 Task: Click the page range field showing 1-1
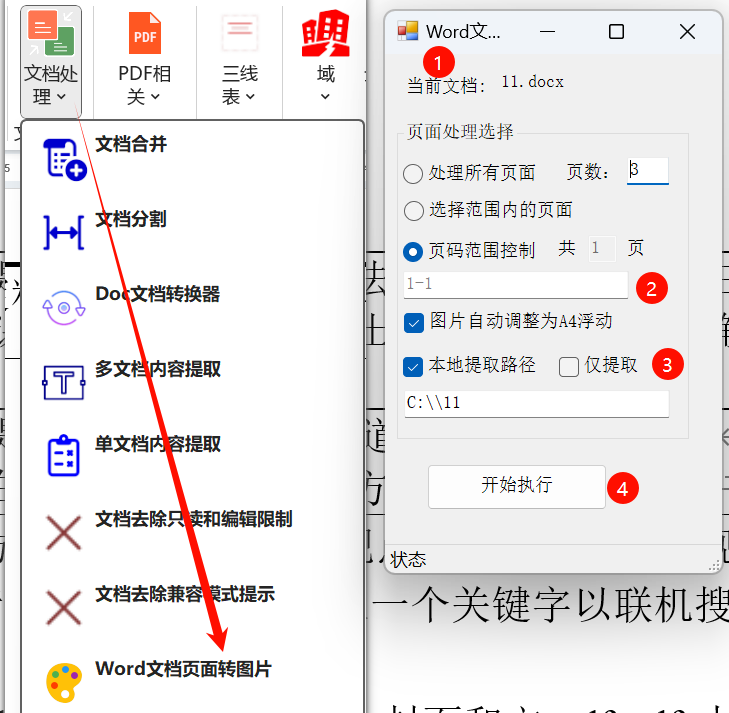click(516, 284)
